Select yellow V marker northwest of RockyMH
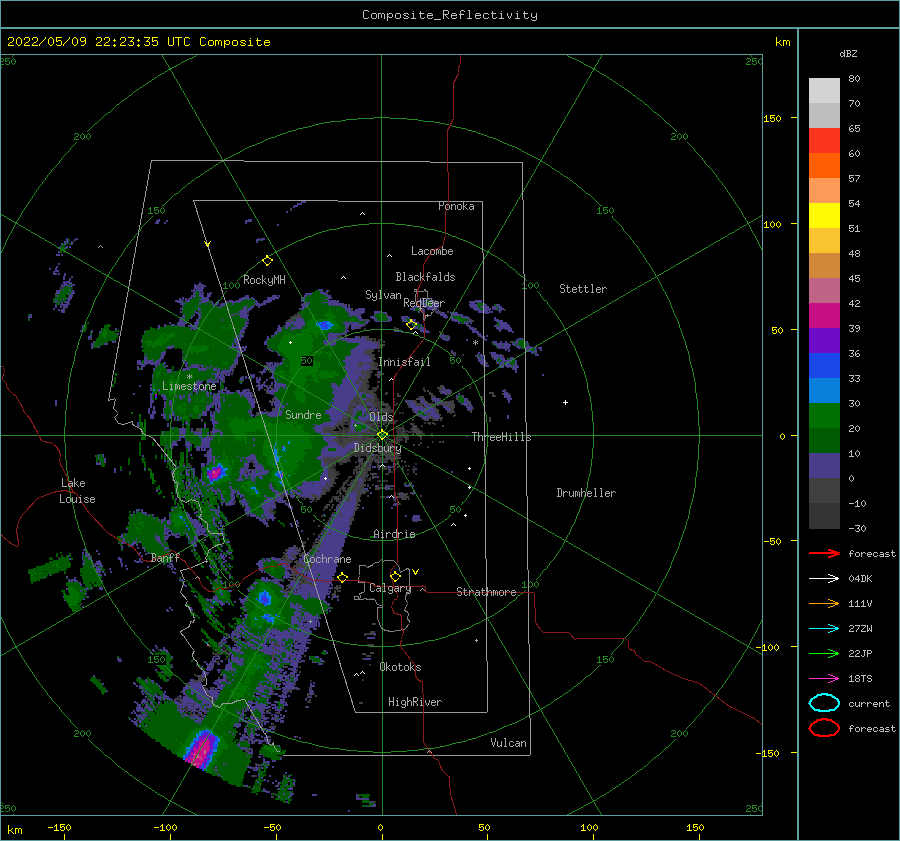 (207, 244)
